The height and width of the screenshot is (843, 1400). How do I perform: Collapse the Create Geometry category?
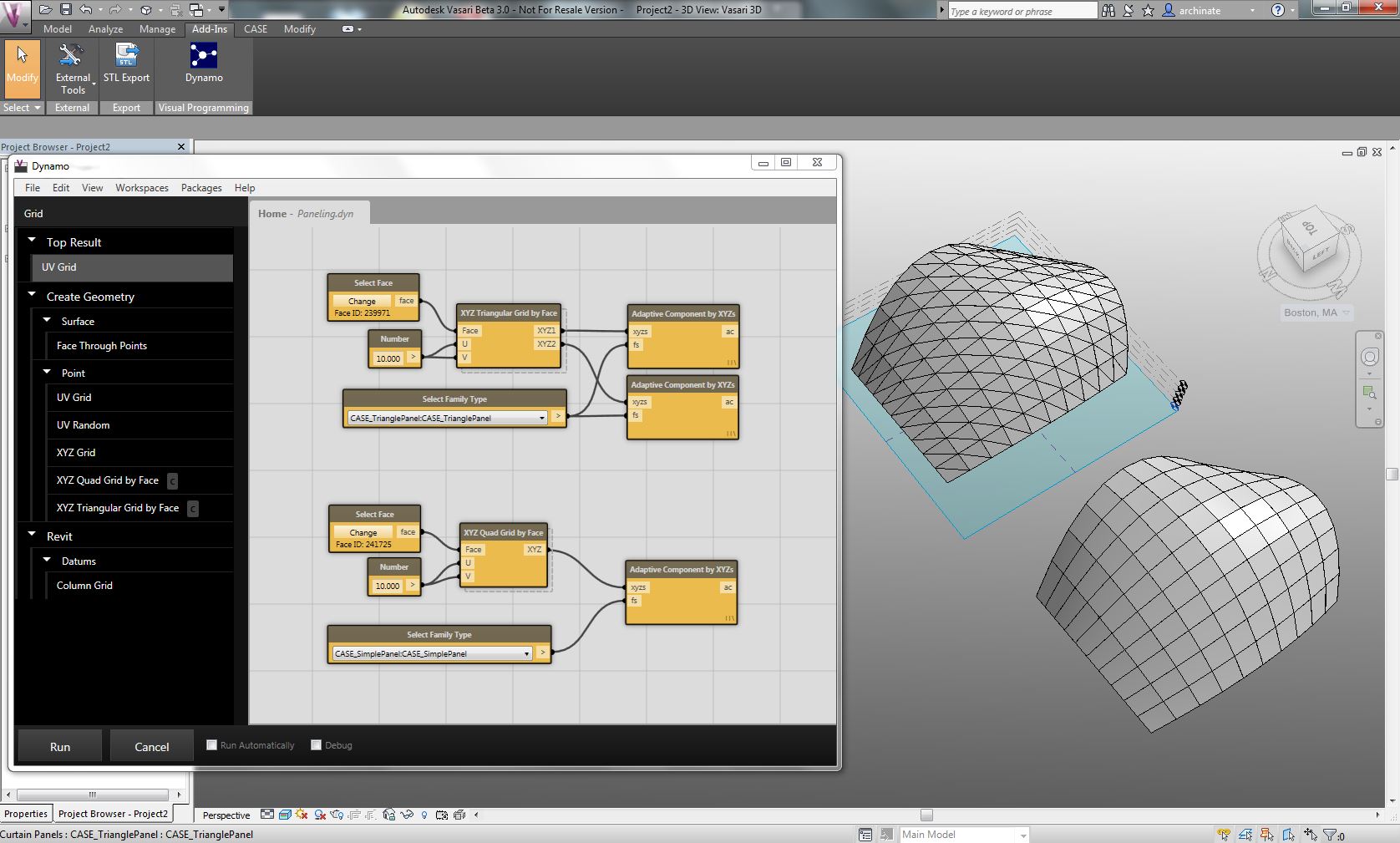tap(33, 295)
